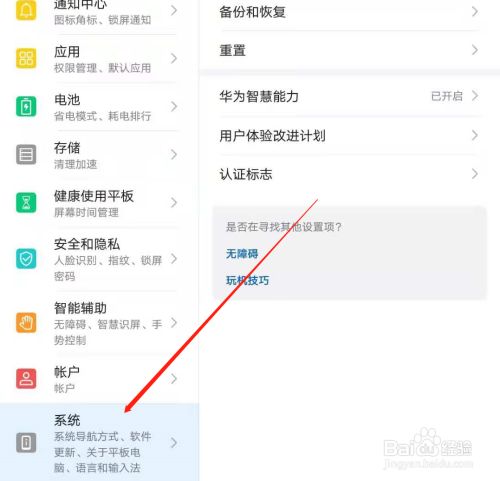Follow the 无障碍 blue link
Viewport: 500px width, 481px height.
[242, 254]
